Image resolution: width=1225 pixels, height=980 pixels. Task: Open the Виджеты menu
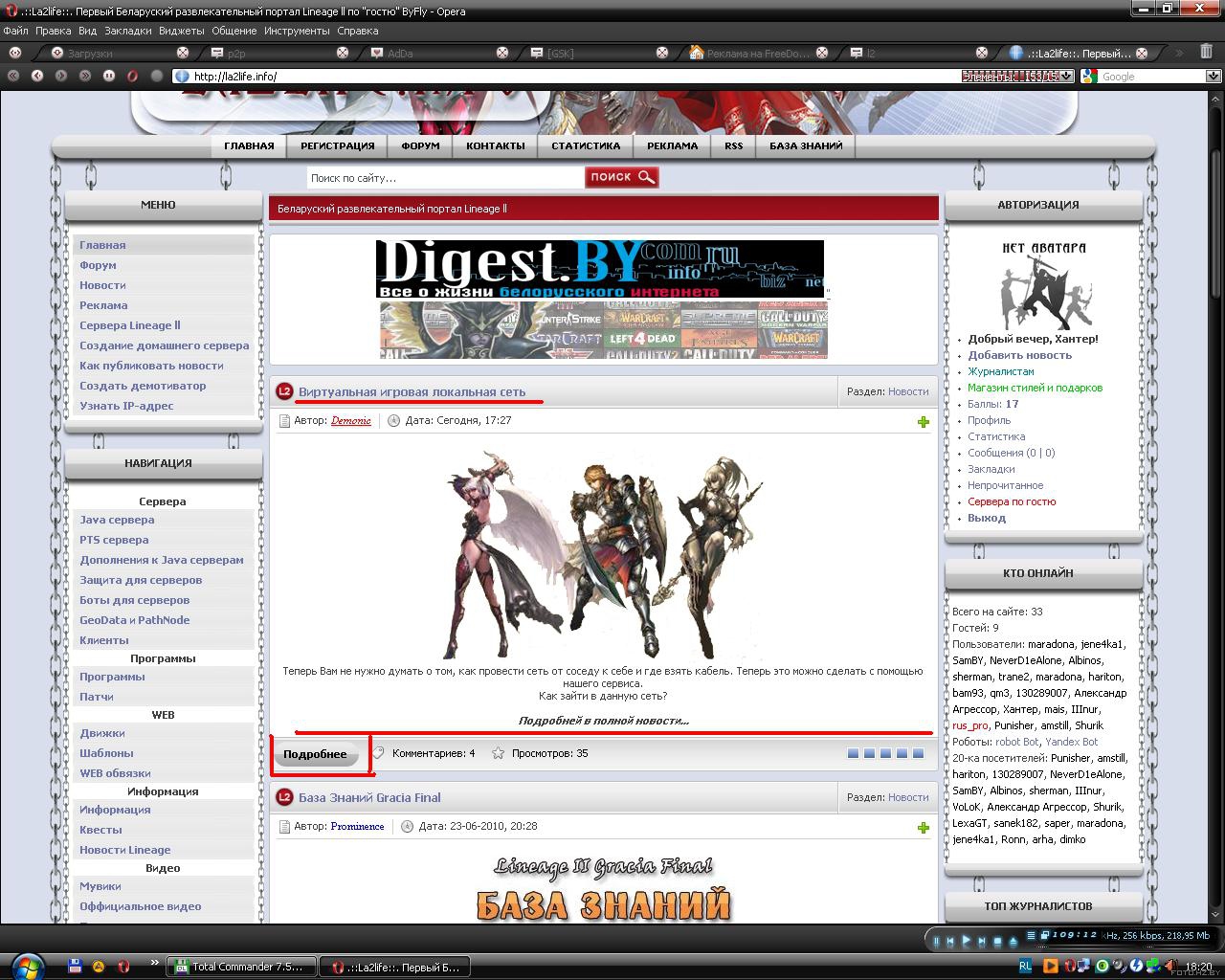click(x=182, y=31)
